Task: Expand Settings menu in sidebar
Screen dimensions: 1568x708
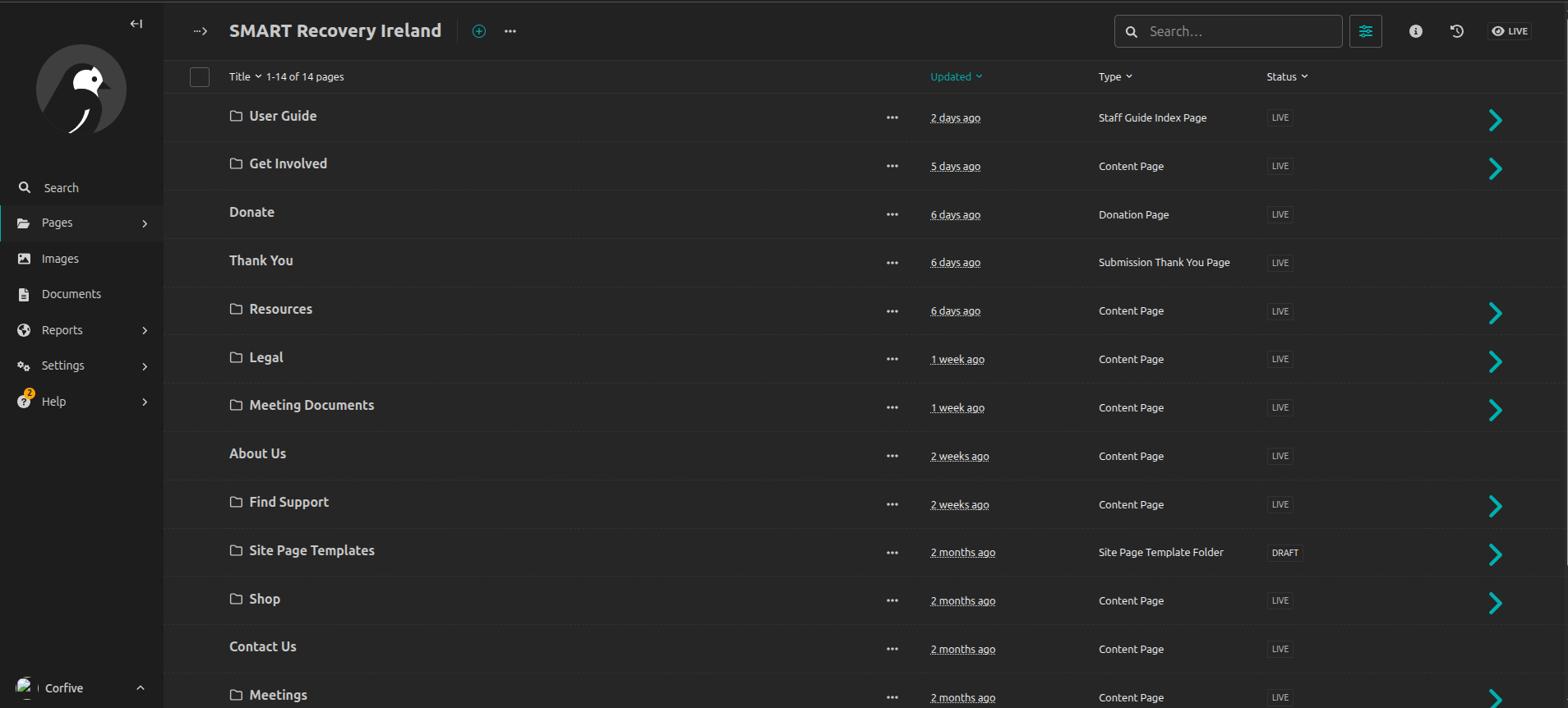Action: (81, 365)
